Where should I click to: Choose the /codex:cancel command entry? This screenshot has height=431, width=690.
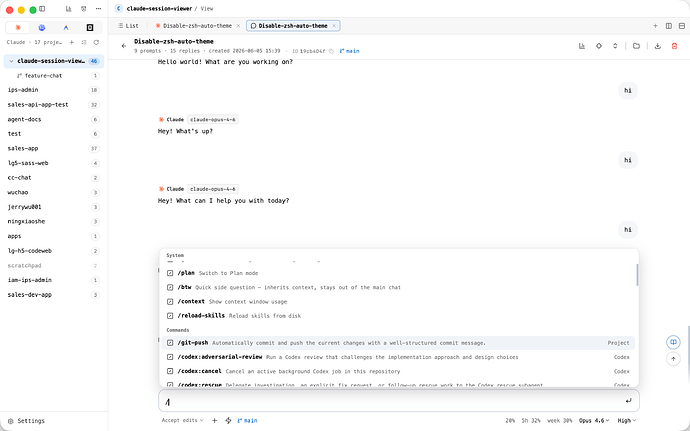[x=398, y=371]
